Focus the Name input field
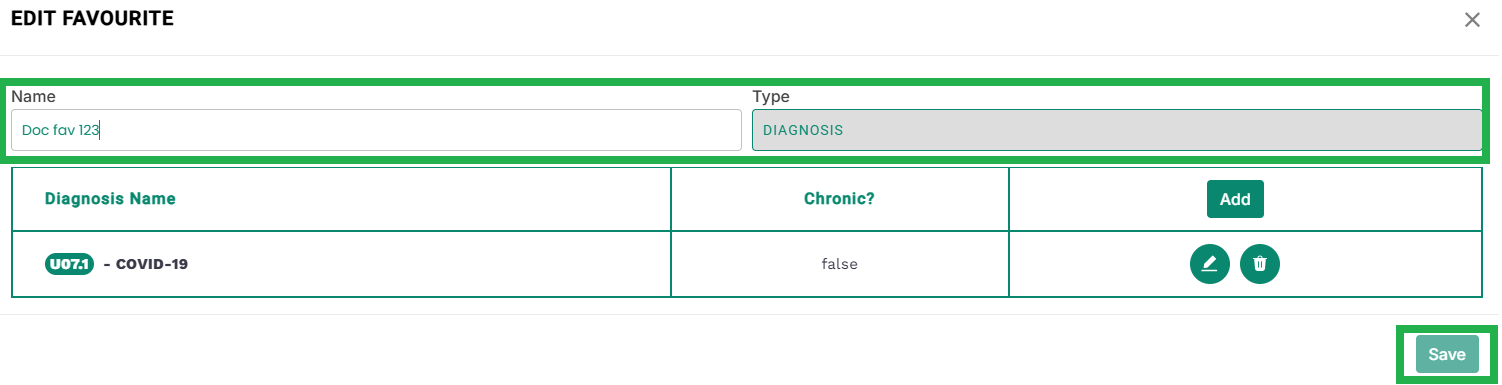 [376, 130]
